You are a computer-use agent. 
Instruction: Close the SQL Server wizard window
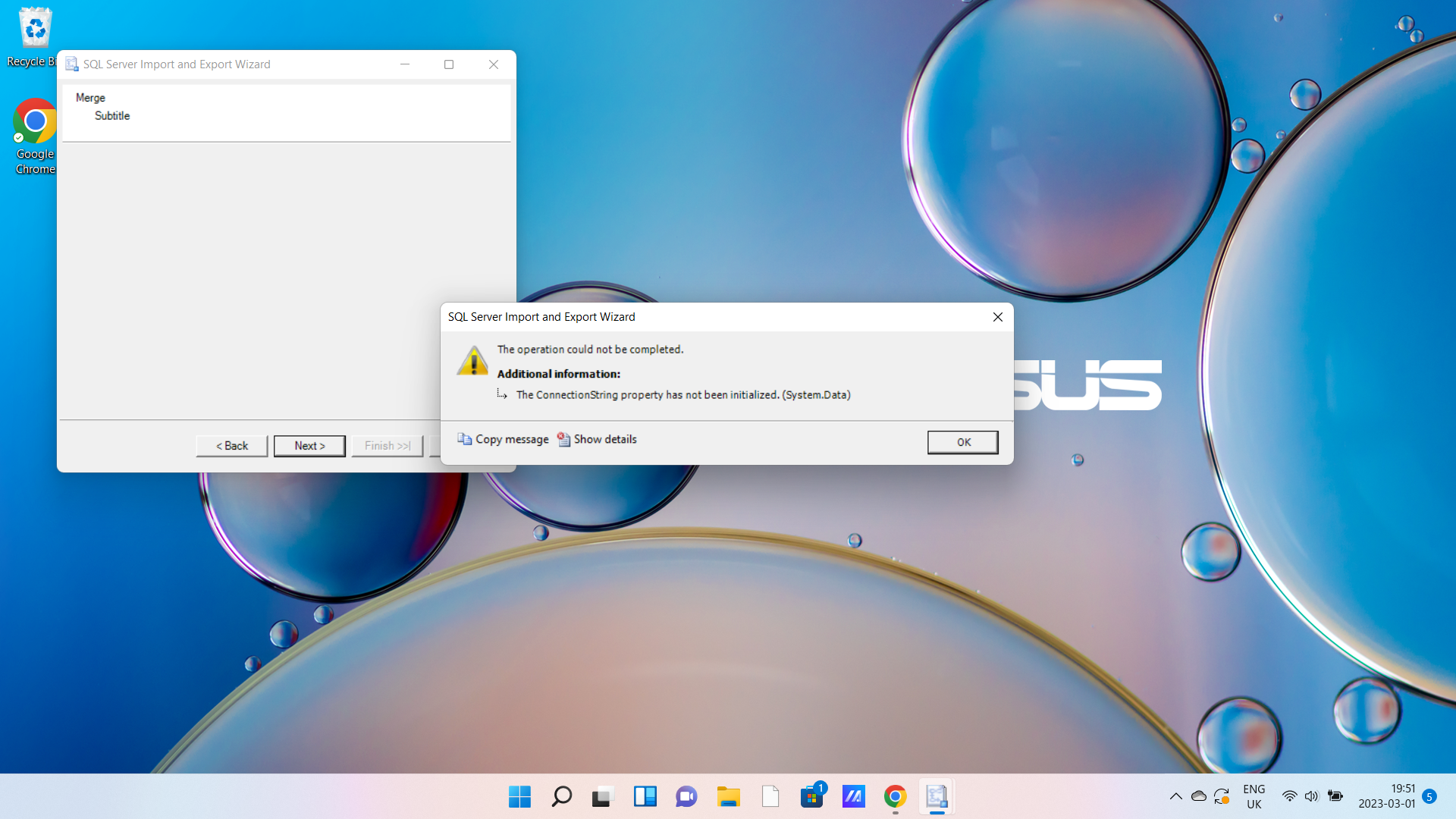tap(494, 64)
